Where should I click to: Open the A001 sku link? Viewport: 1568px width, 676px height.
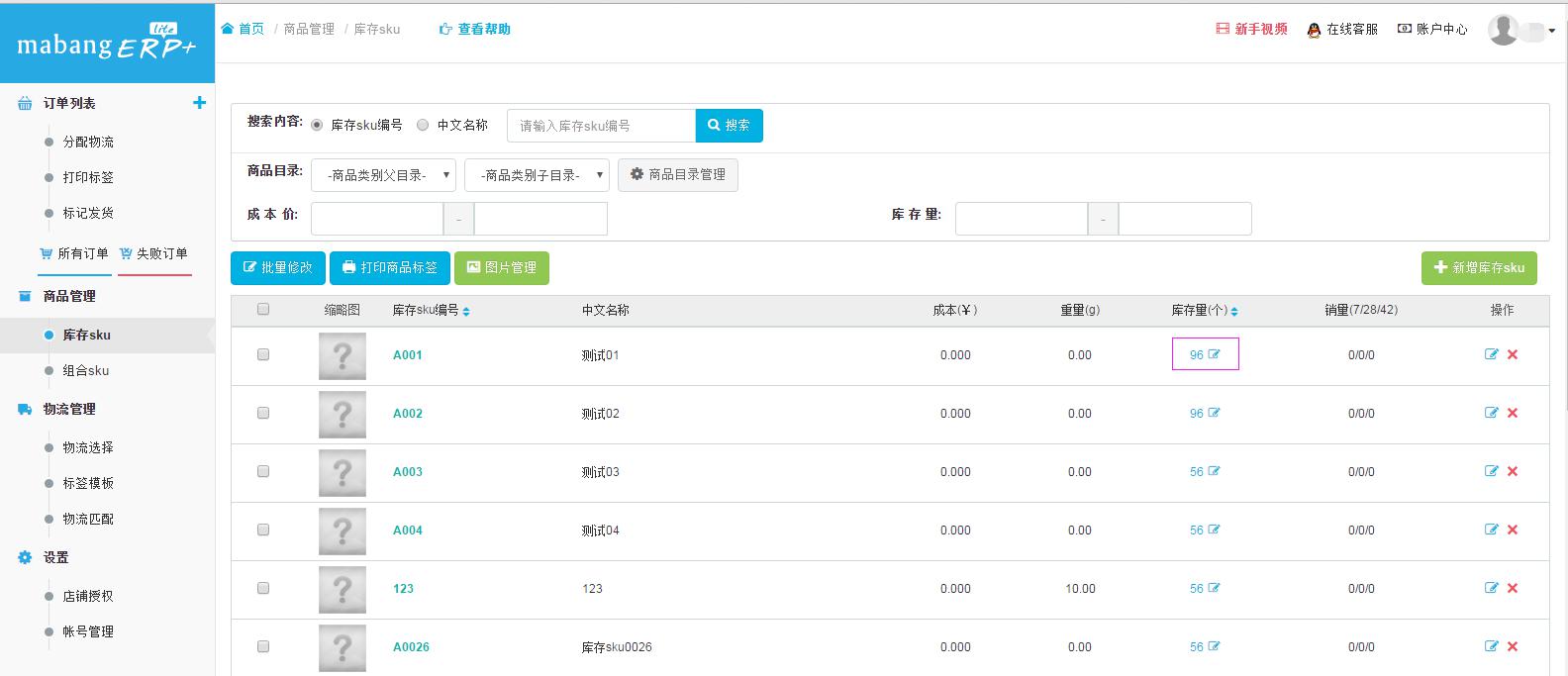(408, 355)
